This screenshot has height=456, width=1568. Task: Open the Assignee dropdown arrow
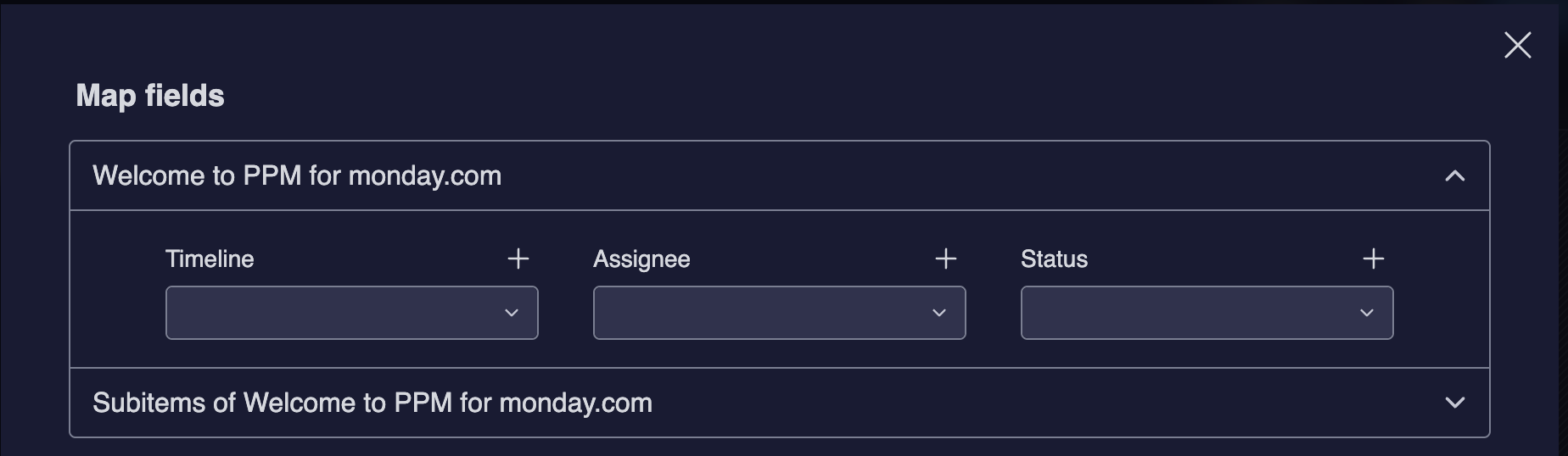click(x=939, y=313)
